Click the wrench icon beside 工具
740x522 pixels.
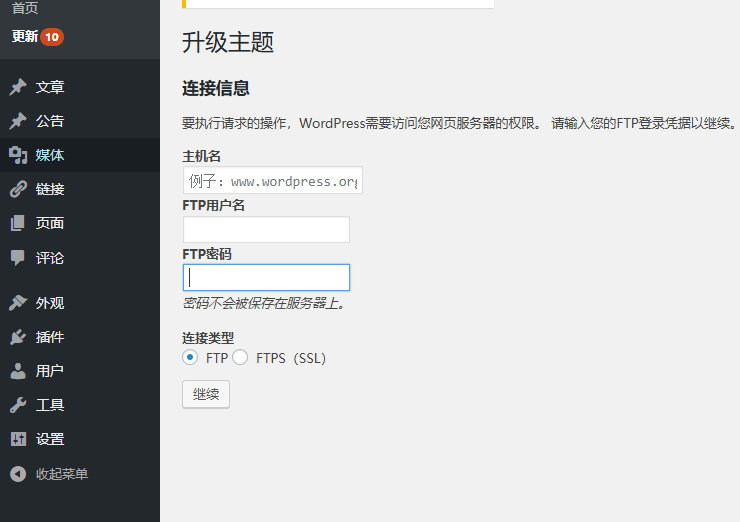click(18, 405)
